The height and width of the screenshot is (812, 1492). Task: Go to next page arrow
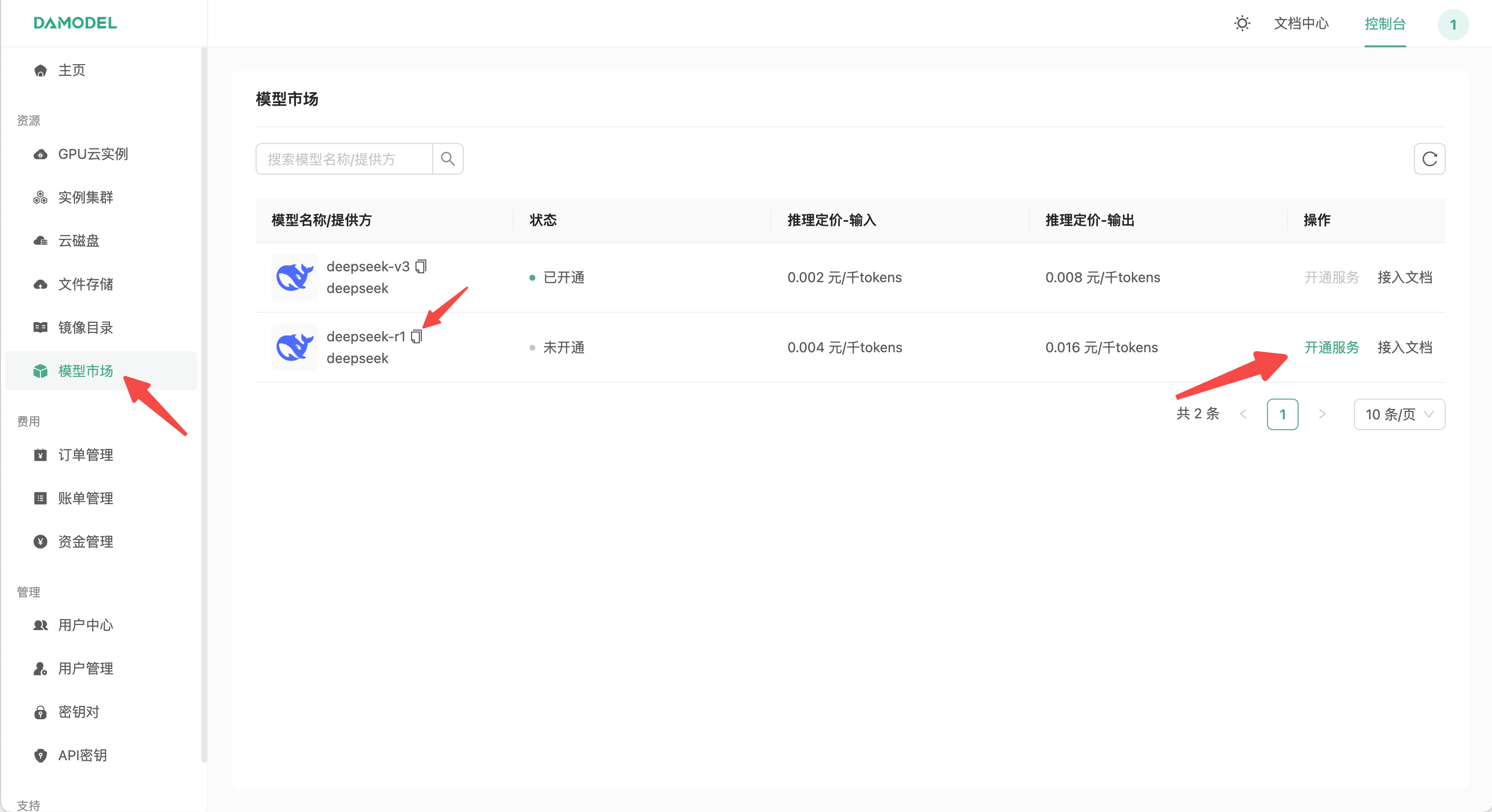point(1322,414)
